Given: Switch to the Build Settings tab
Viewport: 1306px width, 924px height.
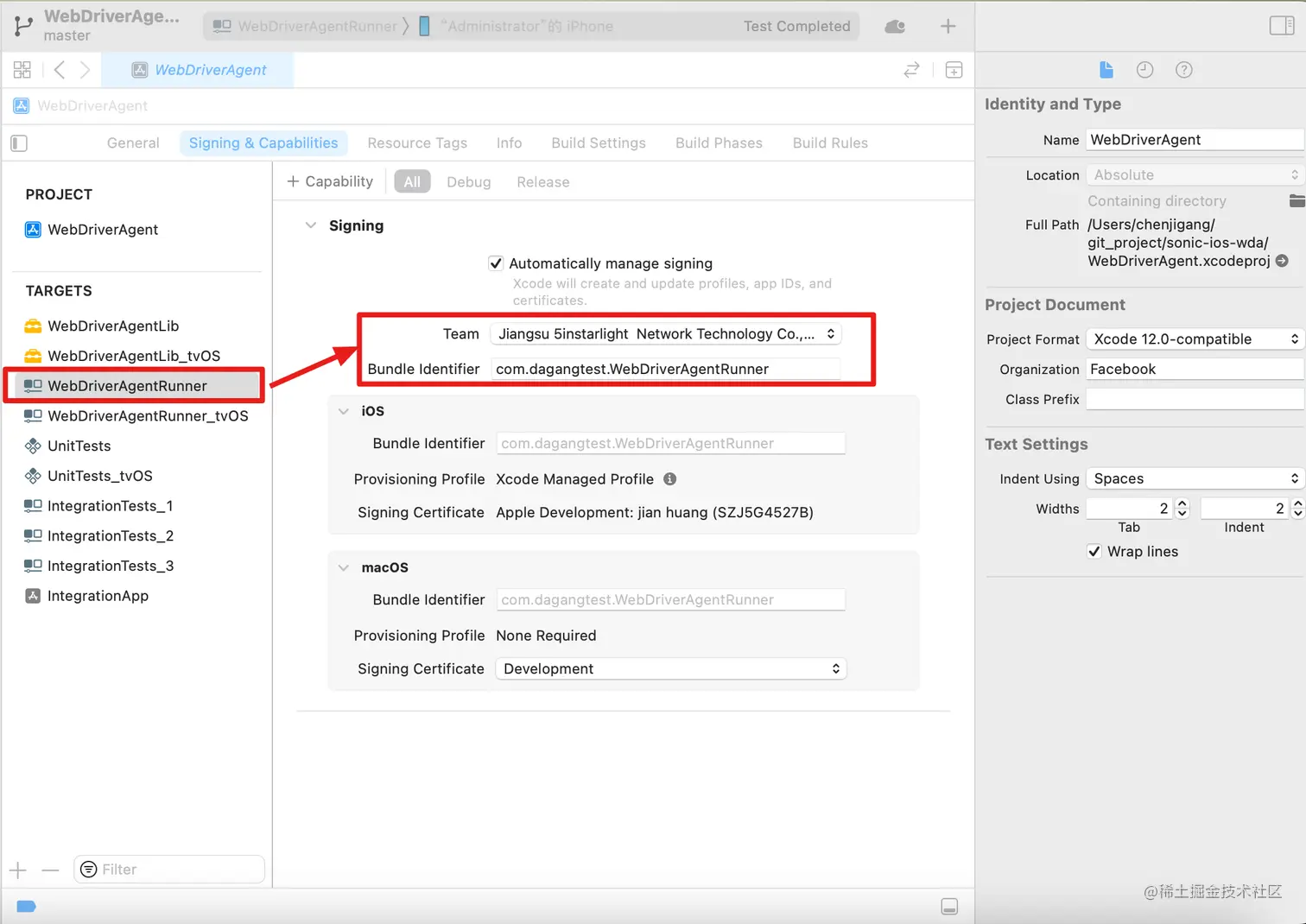Looking at the screenshot, I should [599, 143].
